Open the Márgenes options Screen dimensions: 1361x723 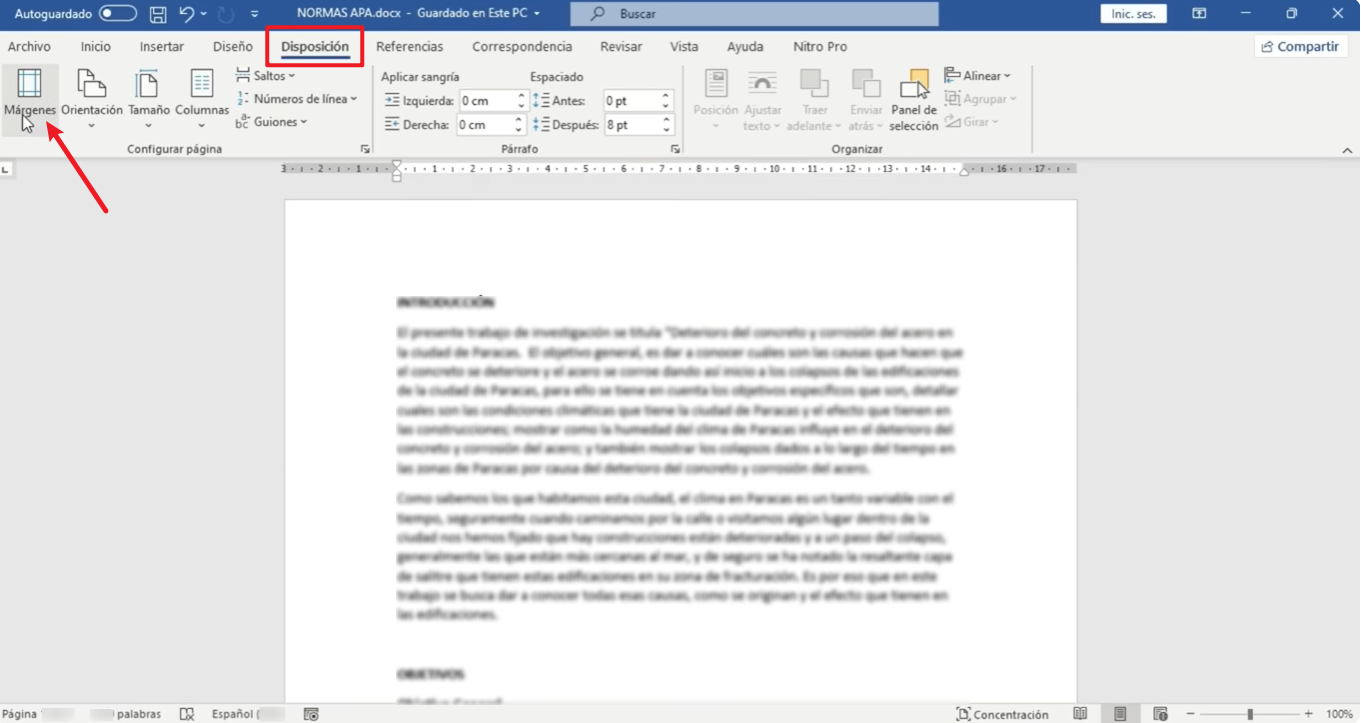[x=29, y=97]
